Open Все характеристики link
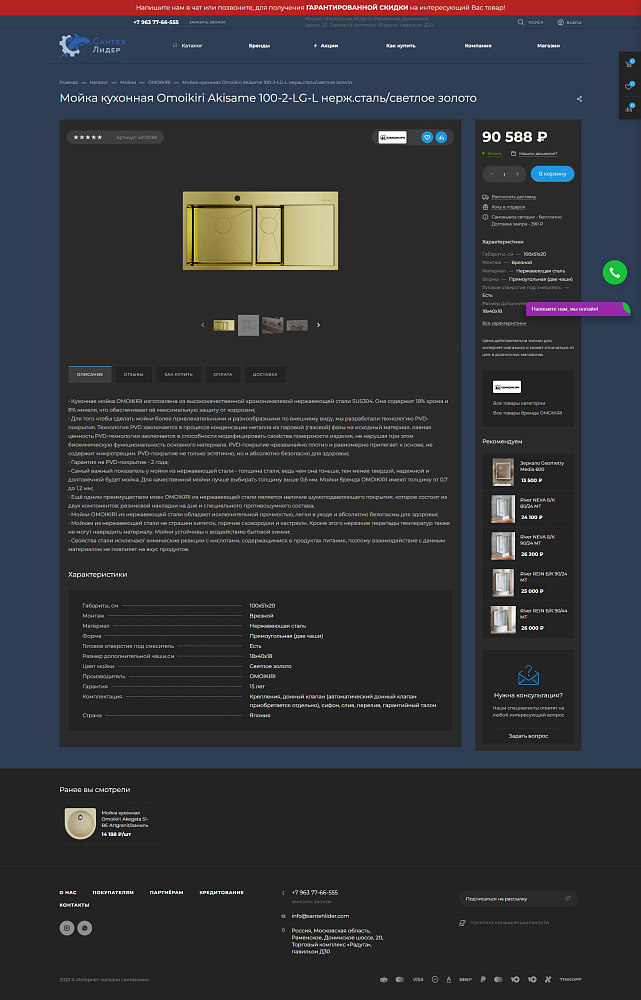This screenshot has width=641, height=1000. point(504,323)
